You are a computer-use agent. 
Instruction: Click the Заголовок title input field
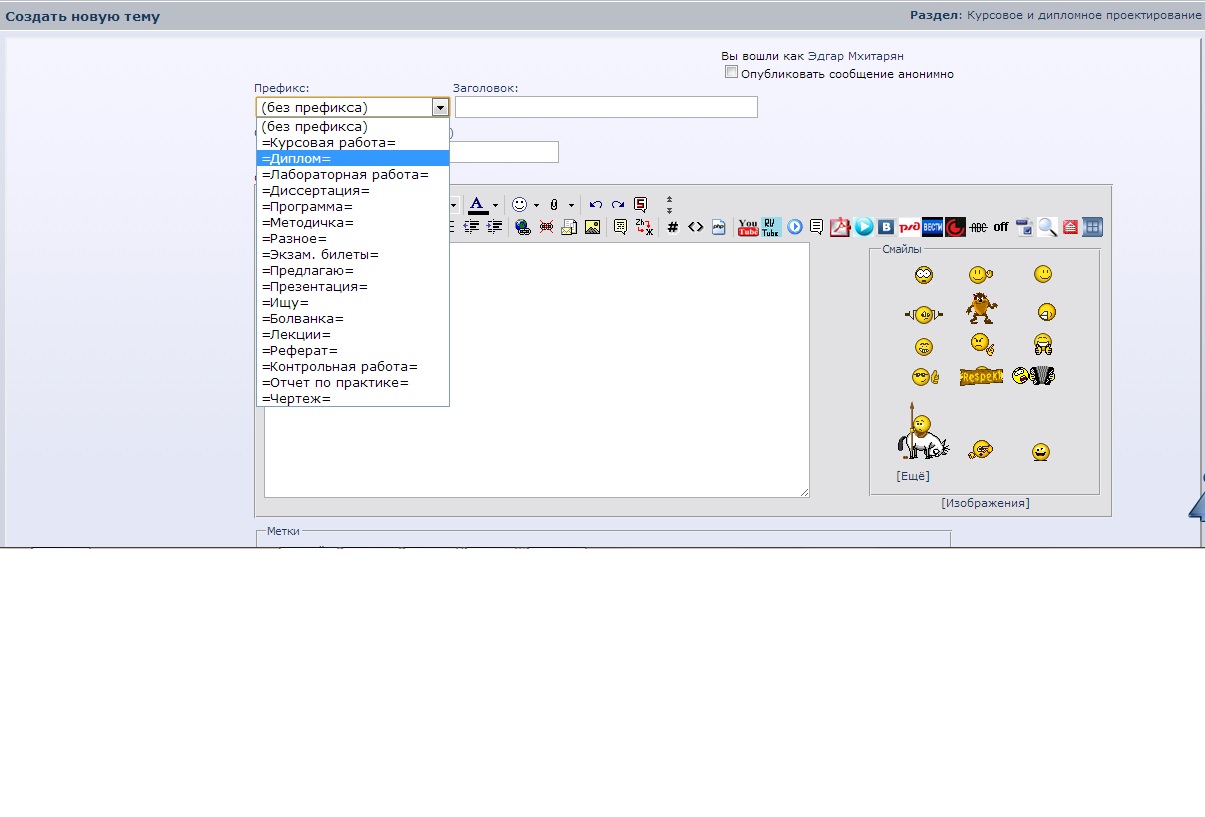tap(606, 107)
